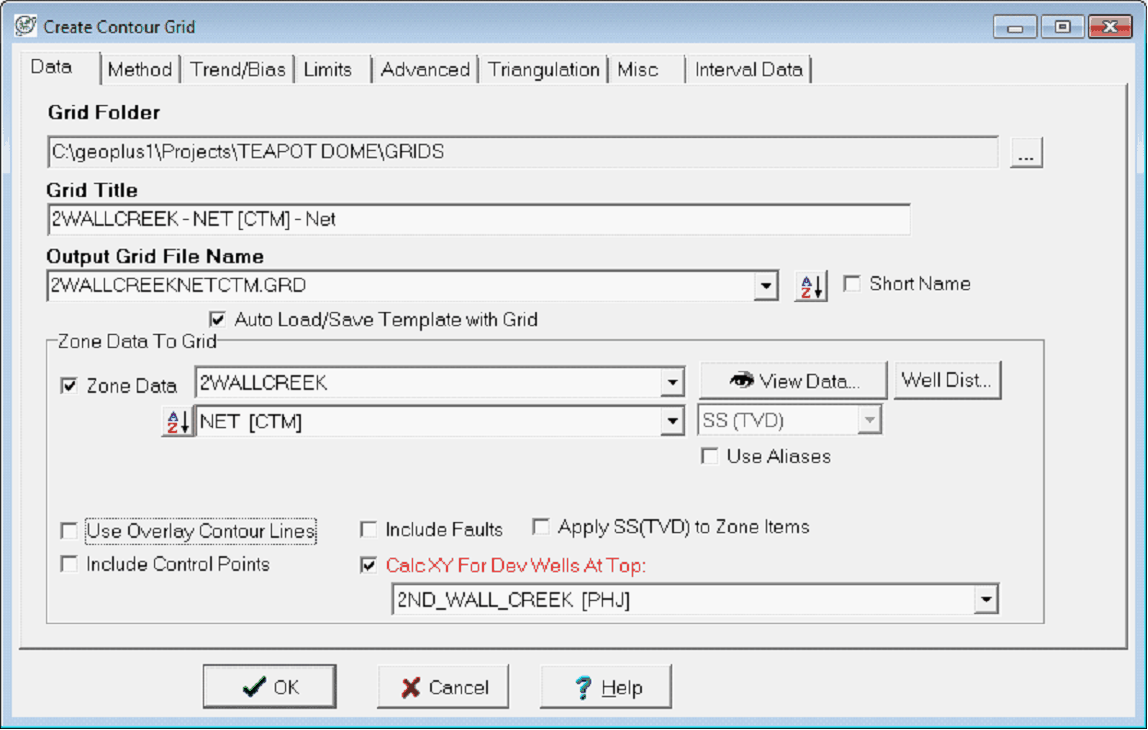Go to the Interval Data tab
Image resolution: width=1148 pixels, height=730 pixels.
(749, 69)
